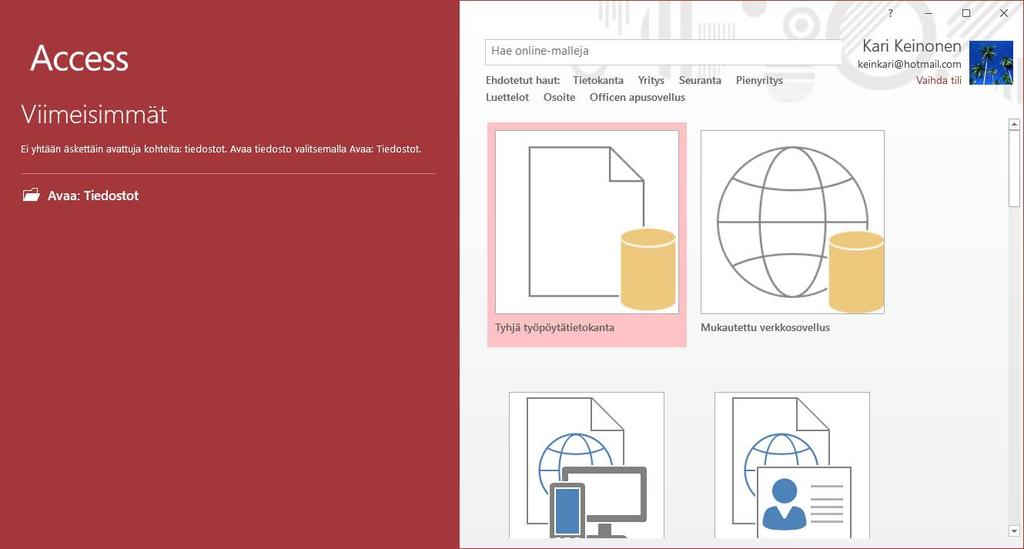Minimize the Access window
Image resolution: width=1024 pixels, height=549 pixels.
click(x=928, y=13)
